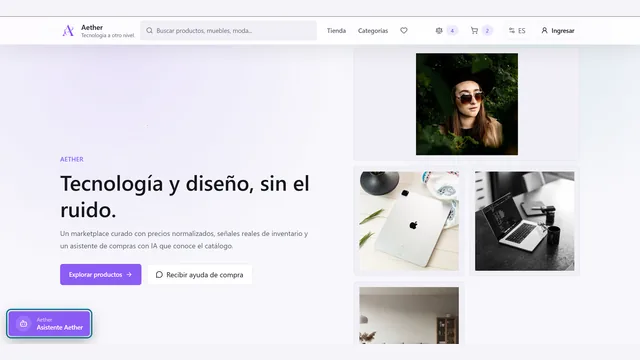
Task: Focus the Buscar productos search field
Action: point(229,31)
